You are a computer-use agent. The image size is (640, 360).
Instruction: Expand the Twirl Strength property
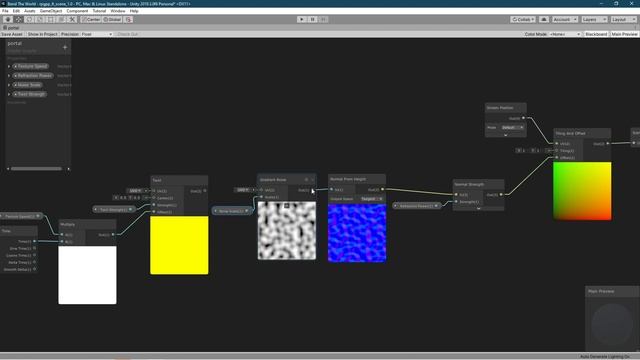(x=9, y=94)
